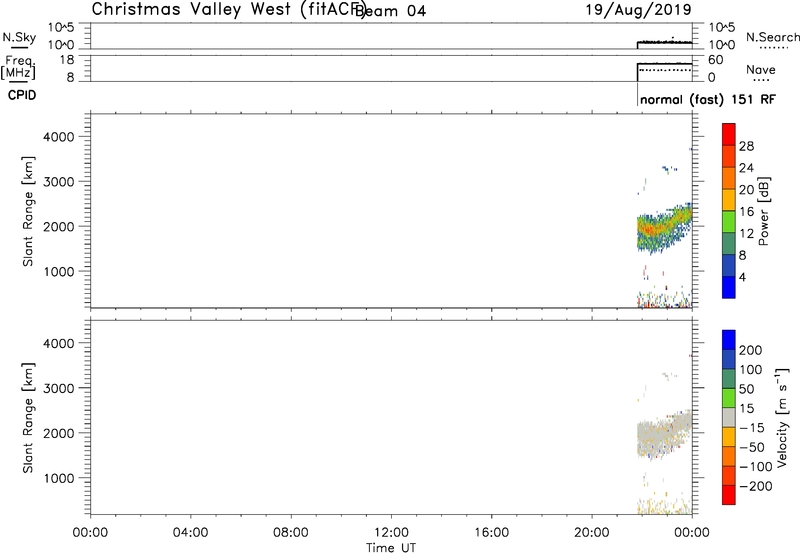The height and width of the screenshot is (554, 800).
Task: Pick the red top segment of Power colorbar
Action: [729, 135]
